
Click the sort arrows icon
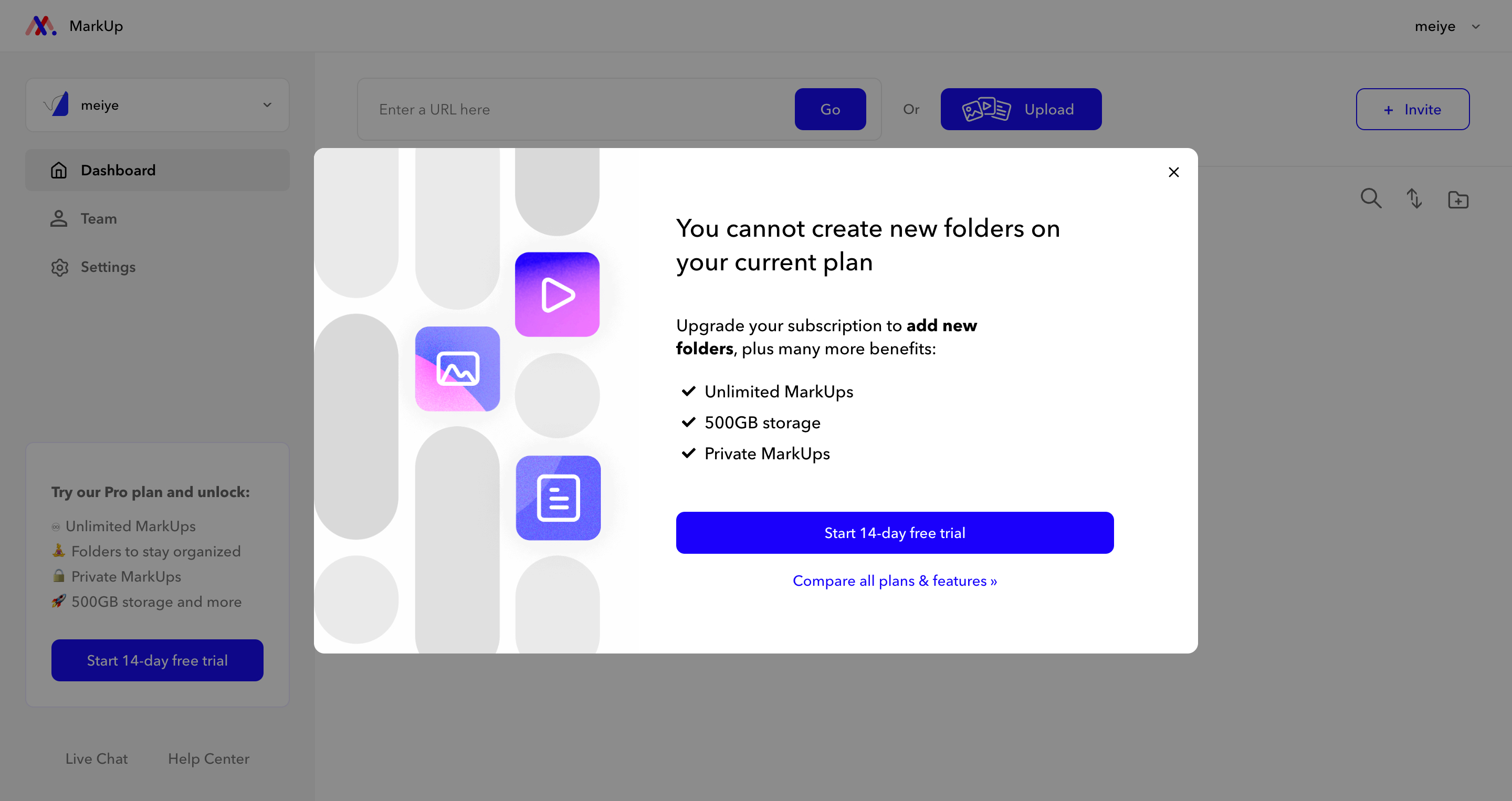pos(1414,198)
